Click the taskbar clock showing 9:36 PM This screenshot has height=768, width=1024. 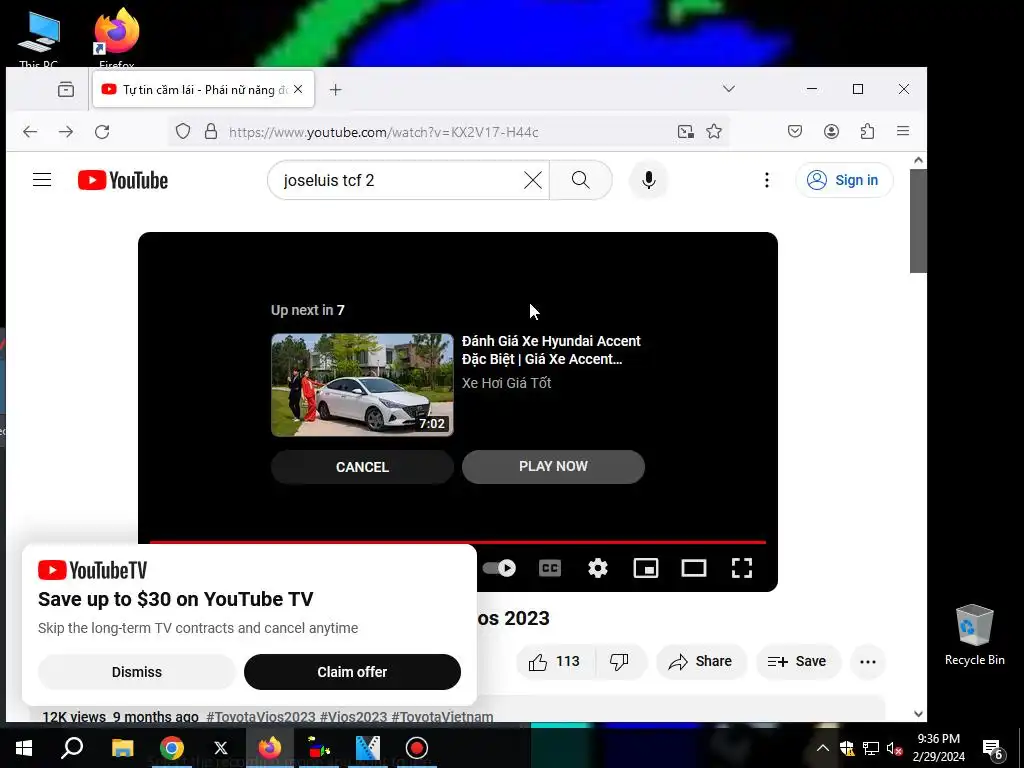point(938,748)
